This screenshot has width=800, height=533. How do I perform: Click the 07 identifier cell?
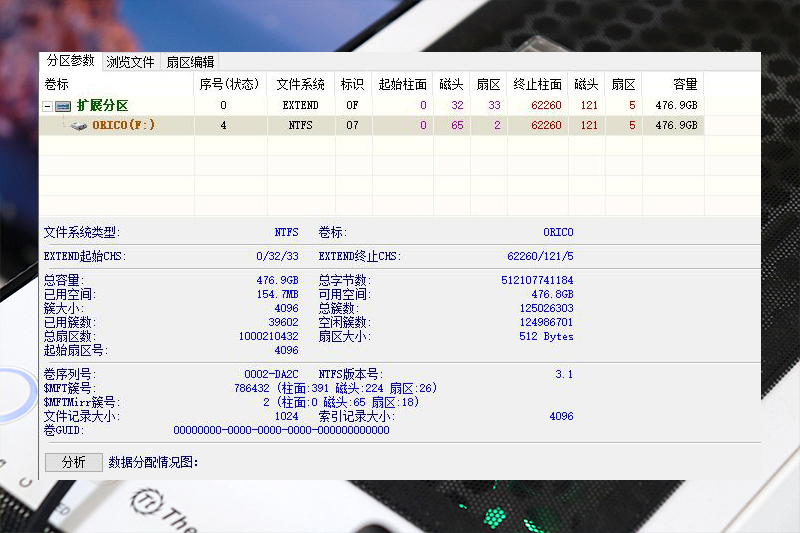(353, 125)
